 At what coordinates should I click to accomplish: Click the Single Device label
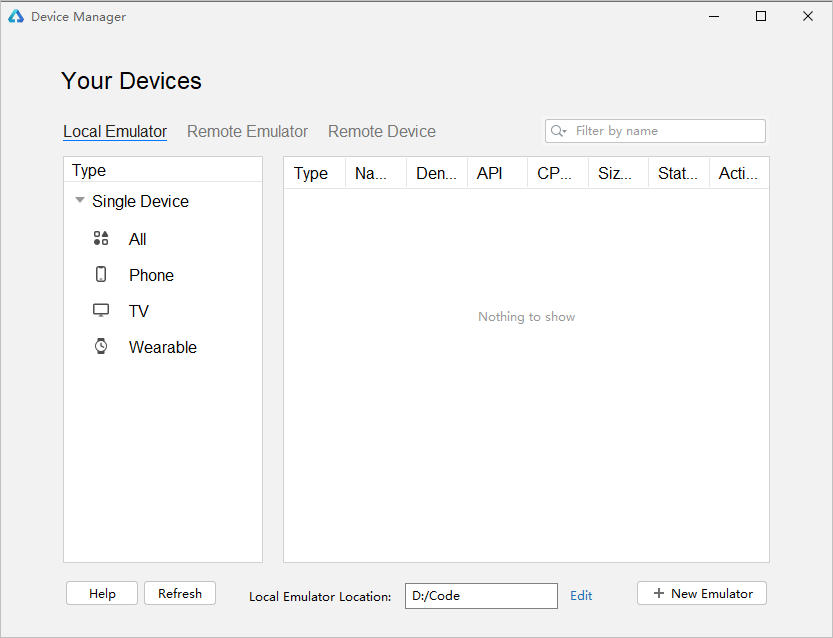tap(140, 201)
